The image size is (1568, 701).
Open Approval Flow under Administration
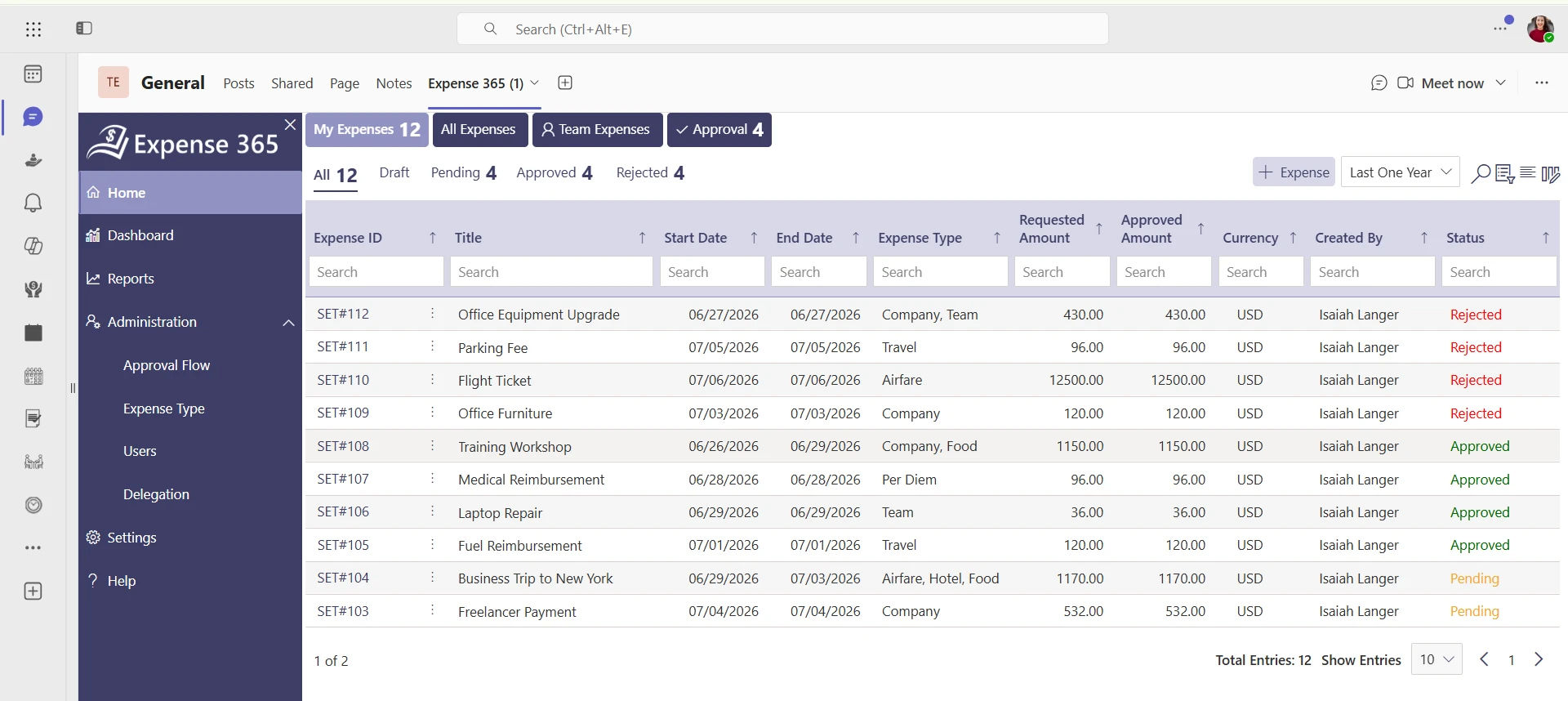pos(167,365)
